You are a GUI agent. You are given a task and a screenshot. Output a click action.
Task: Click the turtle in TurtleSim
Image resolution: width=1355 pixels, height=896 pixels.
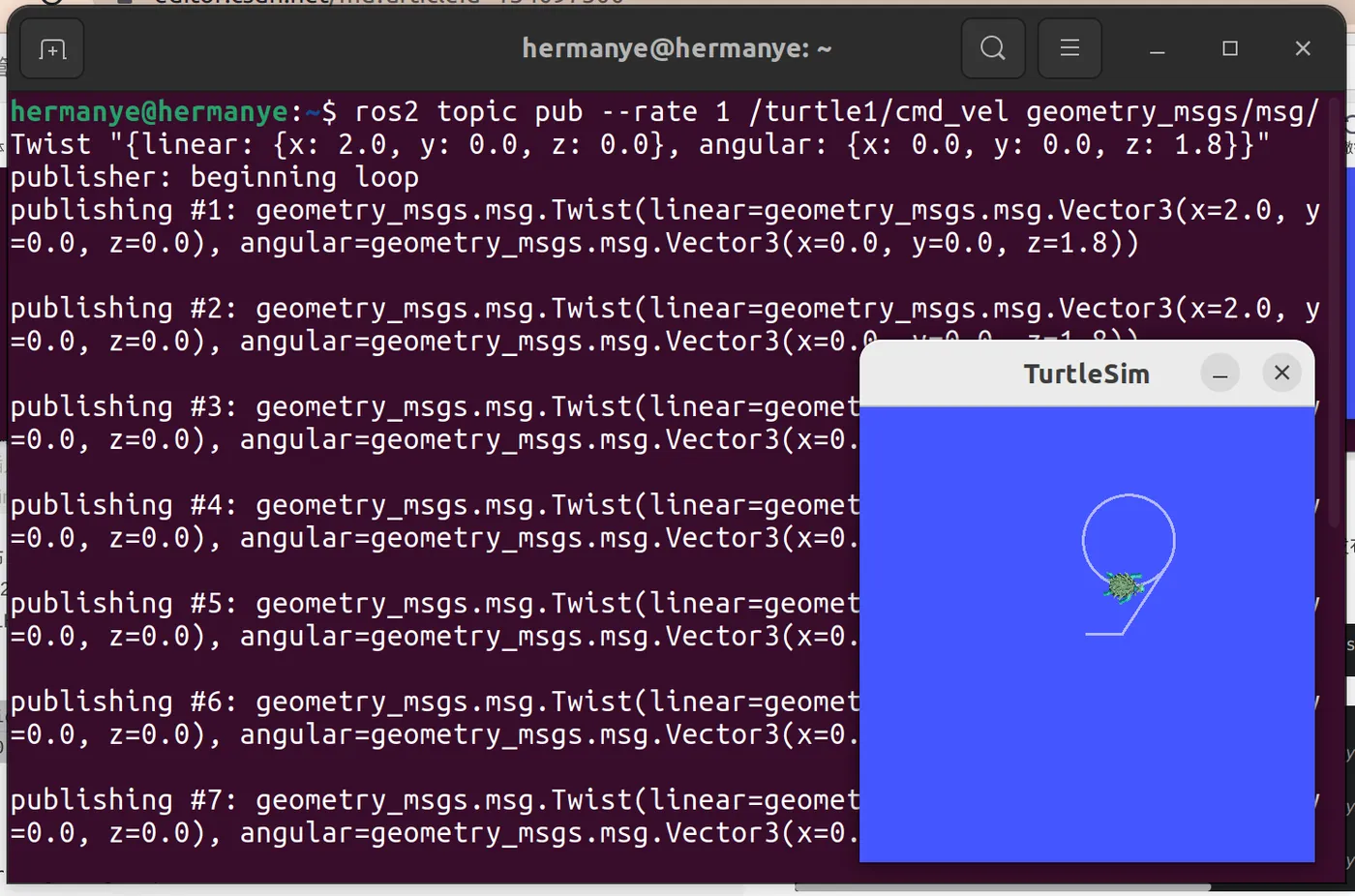1124,585
